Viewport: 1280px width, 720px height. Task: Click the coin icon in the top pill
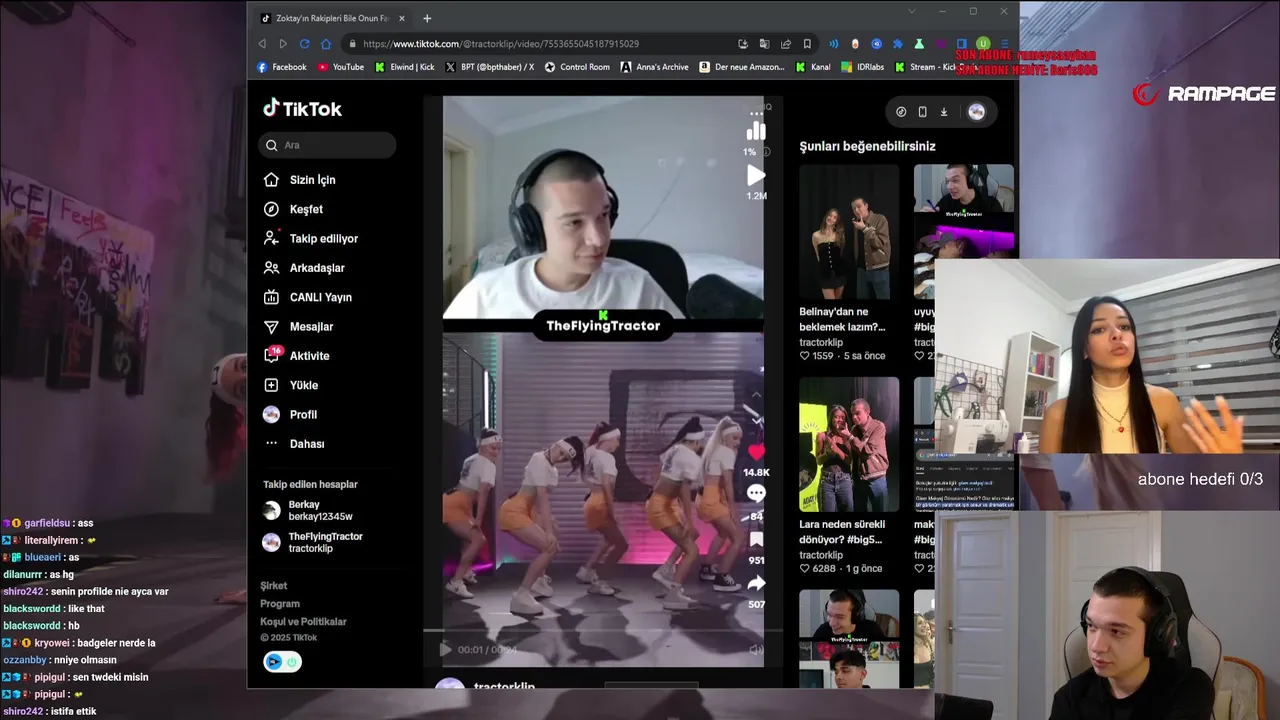(x=901, y=112)
